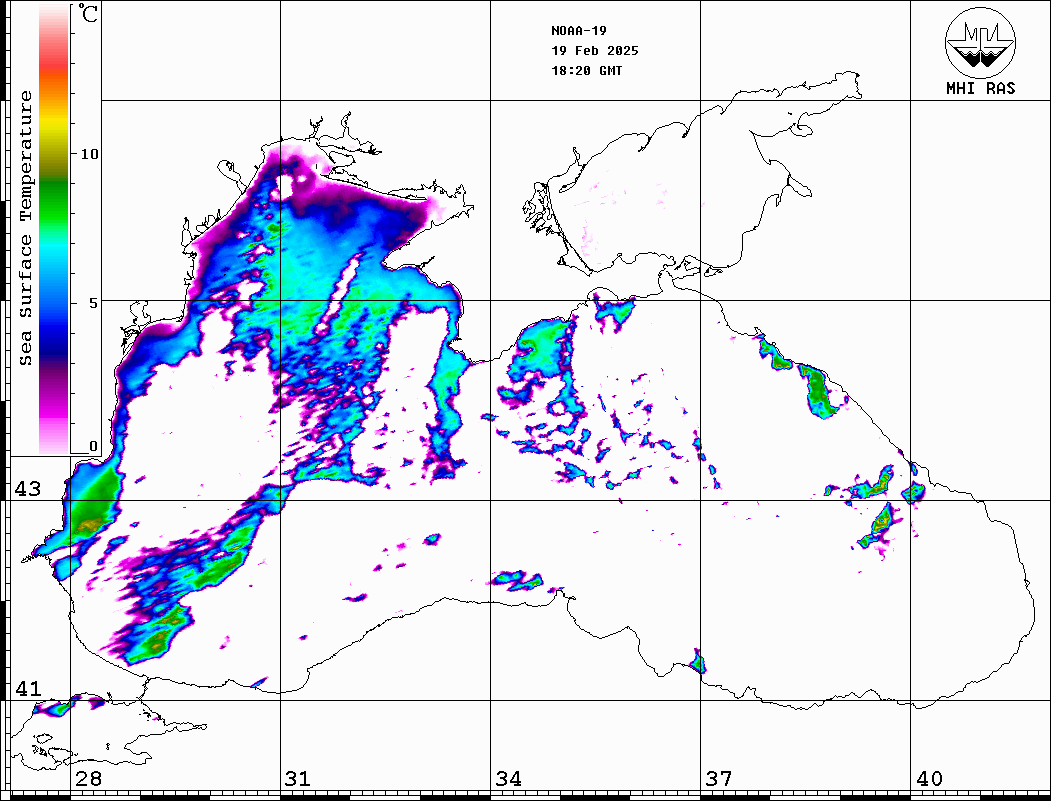The image size is (1051, 801).
Task: Click longitude label '28'
Action: [88, 778]
